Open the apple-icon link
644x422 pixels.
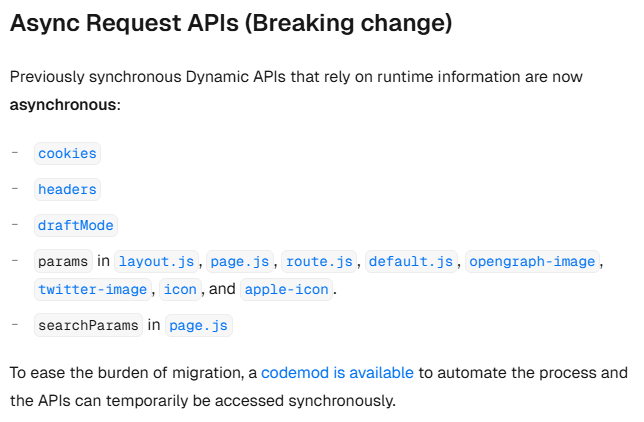287,290
